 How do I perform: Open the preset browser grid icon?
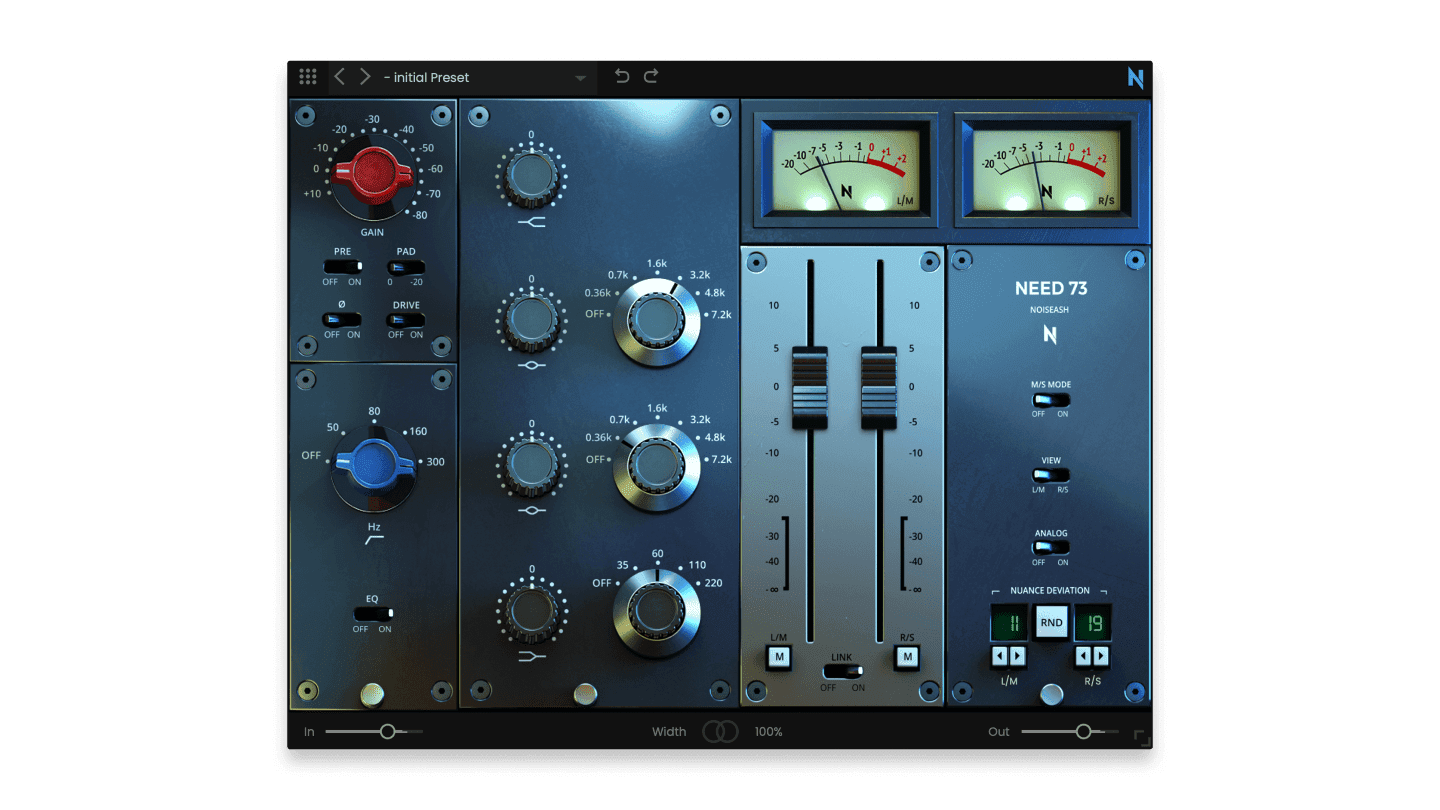click(x=307, y=76)
